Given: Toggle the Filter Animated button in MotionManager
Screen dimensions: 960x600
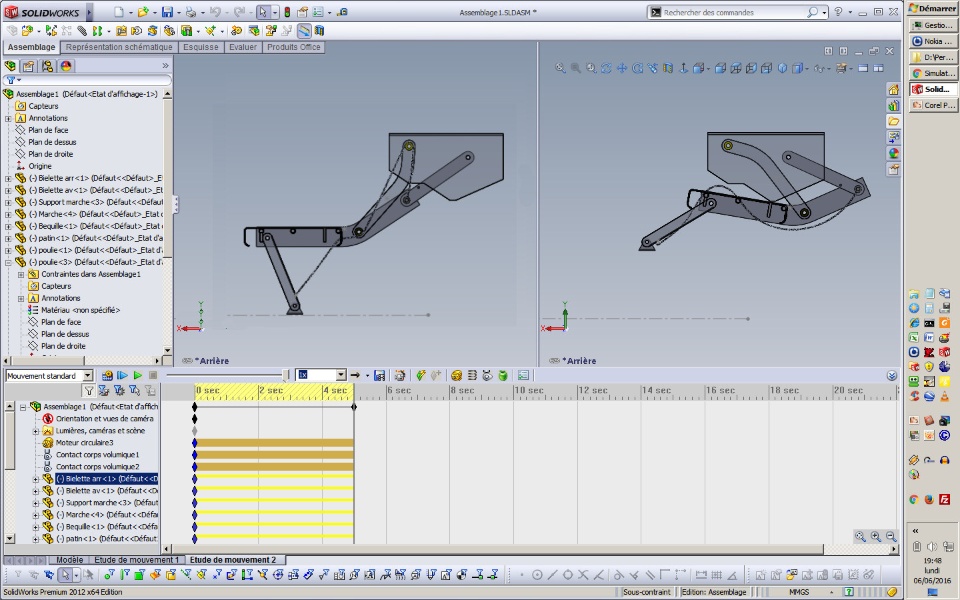Looking at the screenshot, I should pyautogui.click(x=104, y=390).
